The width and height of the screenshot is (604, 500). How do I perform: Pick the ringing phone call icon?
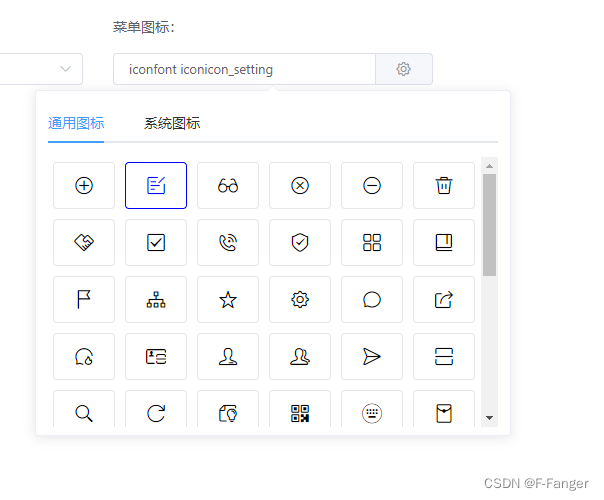coord(228,243)
